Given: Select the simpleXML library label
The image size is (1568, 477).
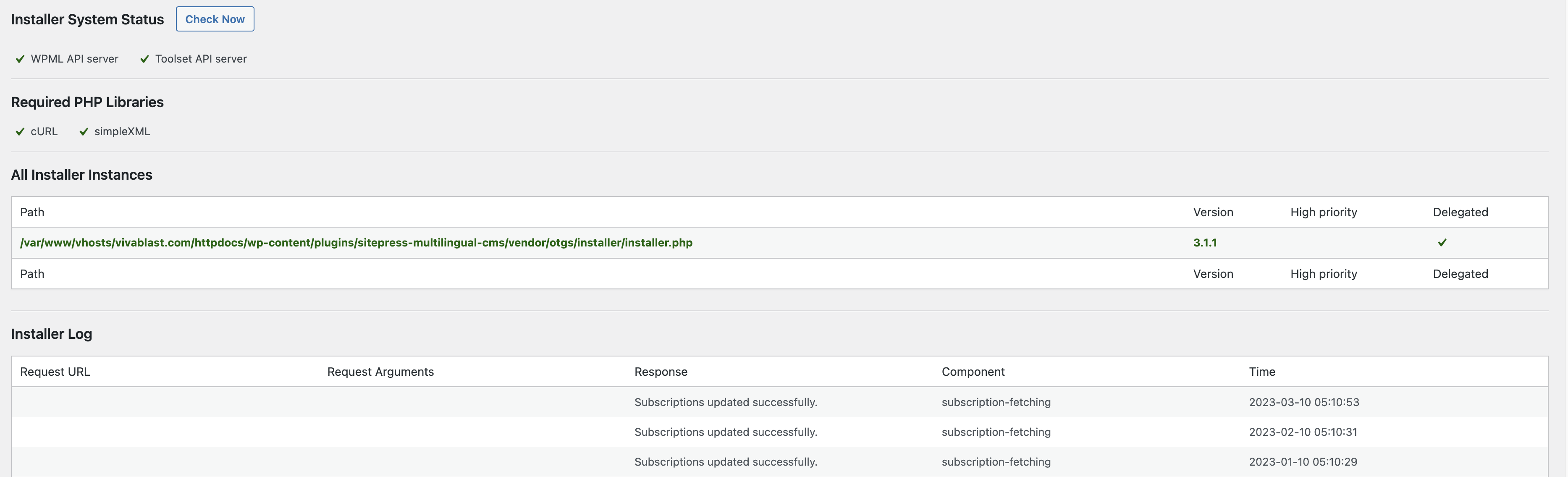Looking at the screenshot, I should tap(122, 131).
